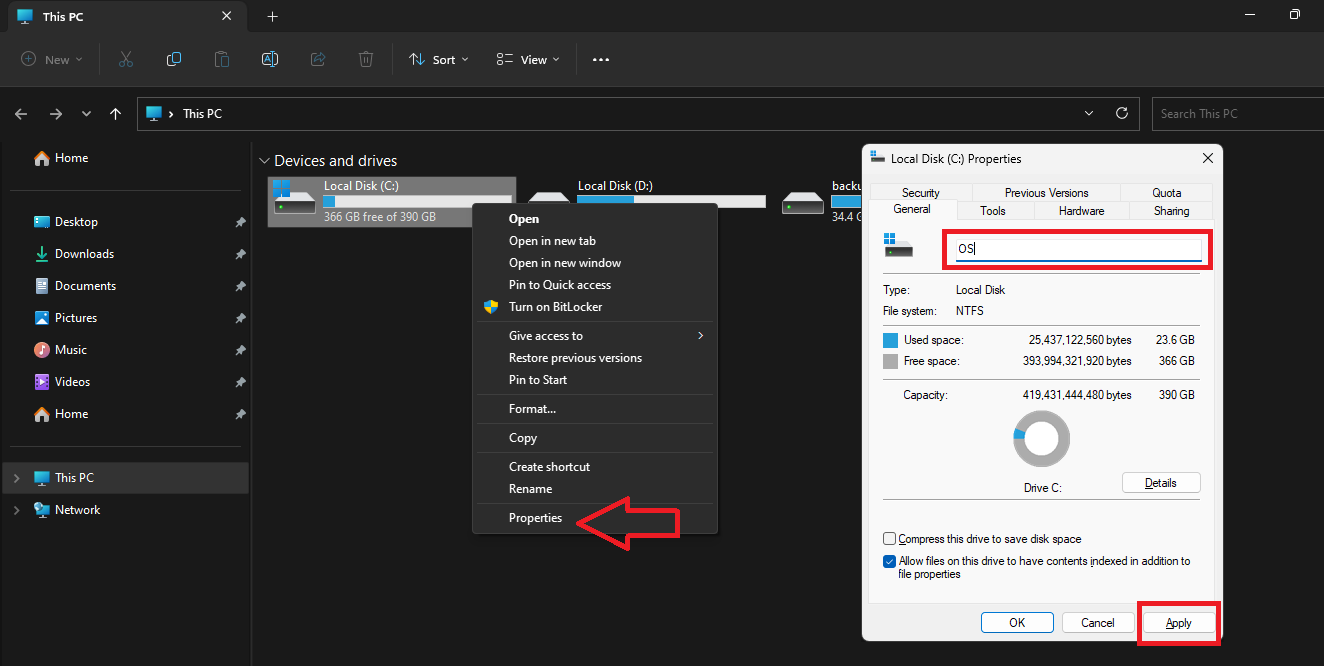Click the drive label text field
Screen dimensions: 1324x666
[1077, 249]
